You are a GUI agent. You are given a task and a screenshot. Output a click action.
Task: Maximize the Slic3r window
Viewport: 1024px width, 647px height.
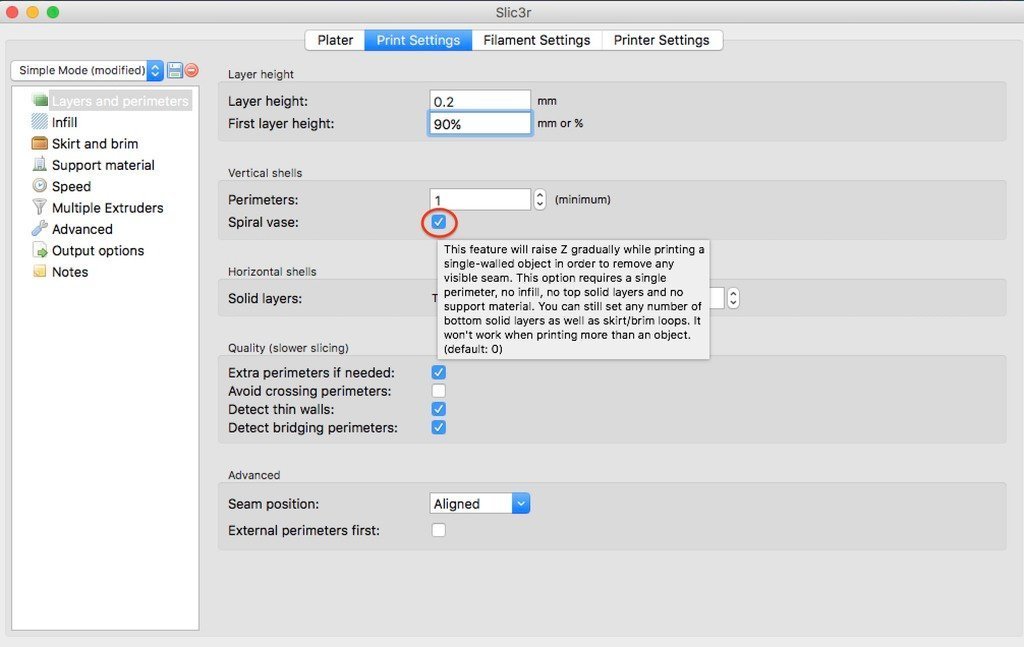point(53,12)
